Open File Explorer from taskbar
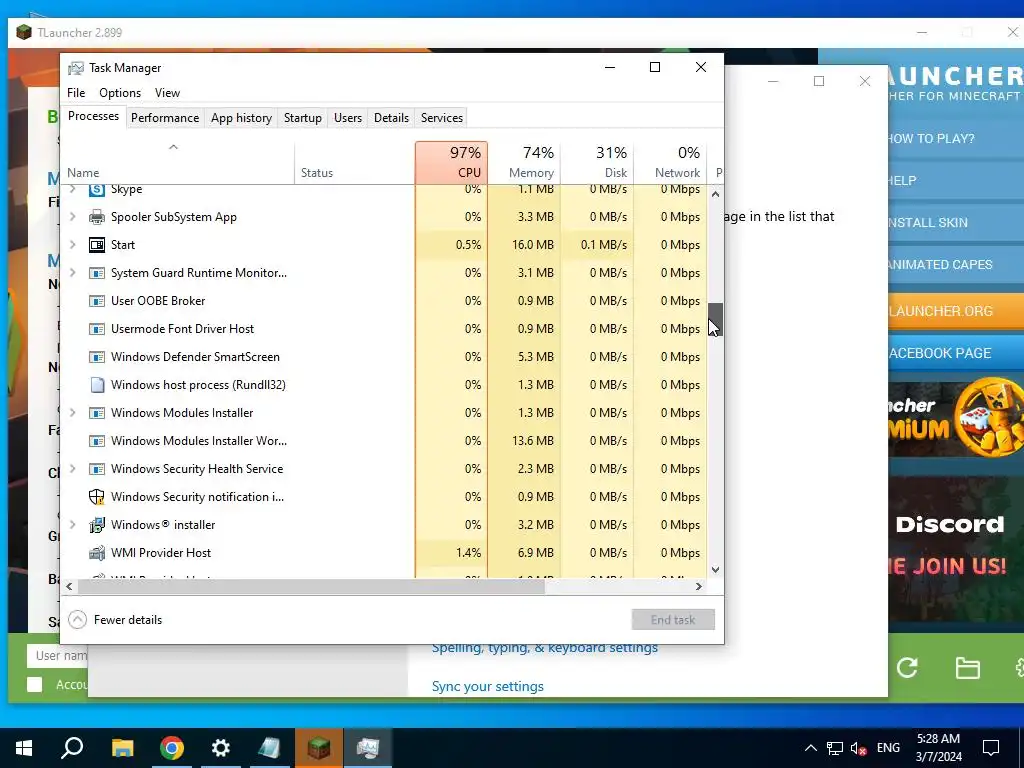Image resolution: width=1024 pixels, height=768 pixels. pos(122,748)
